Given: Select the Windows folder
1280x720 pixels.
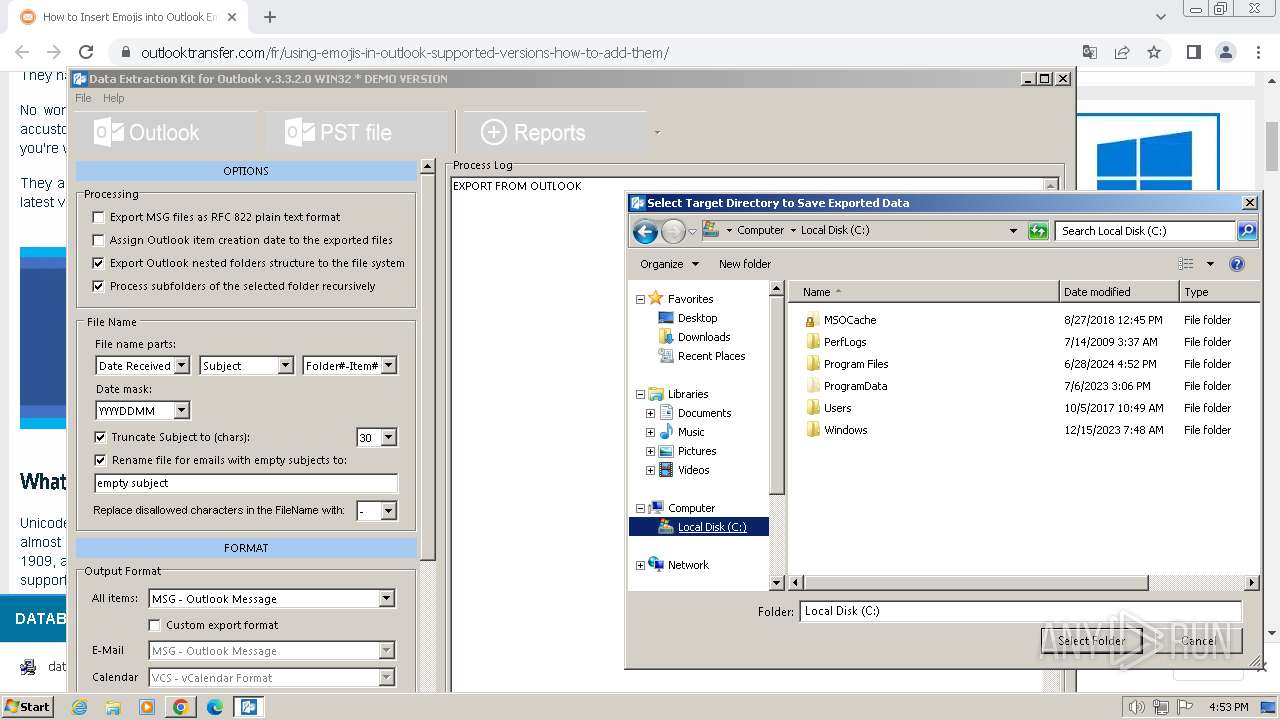Looking at the screenshot, I should pos(845,430).
